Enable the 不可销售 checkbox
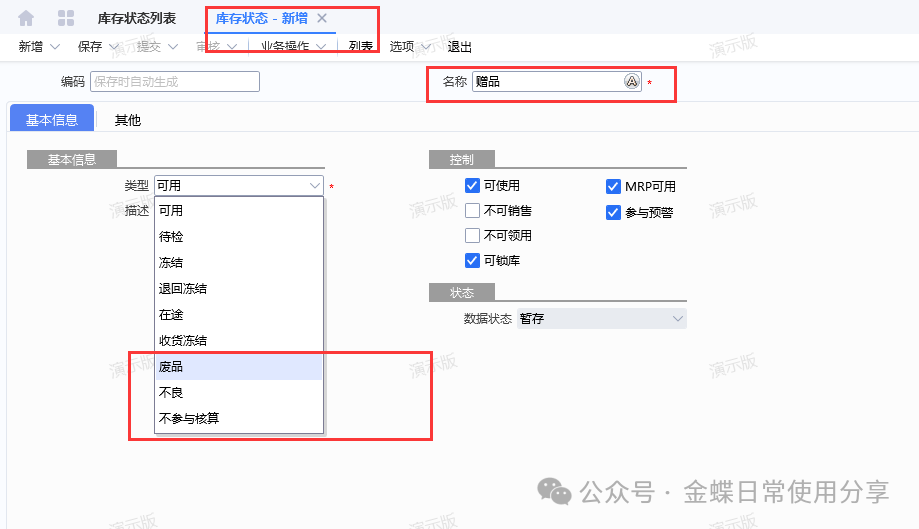919x529 pixels. (x=473, y=211)
